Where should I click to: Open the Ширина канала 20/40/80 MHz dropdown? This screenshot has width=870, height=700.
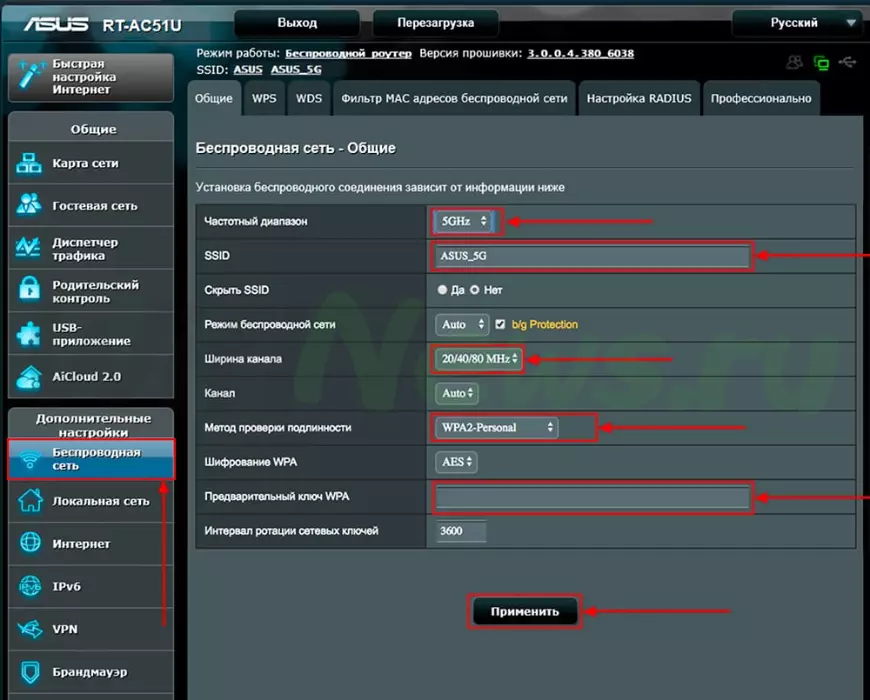(x=478, y=360)
